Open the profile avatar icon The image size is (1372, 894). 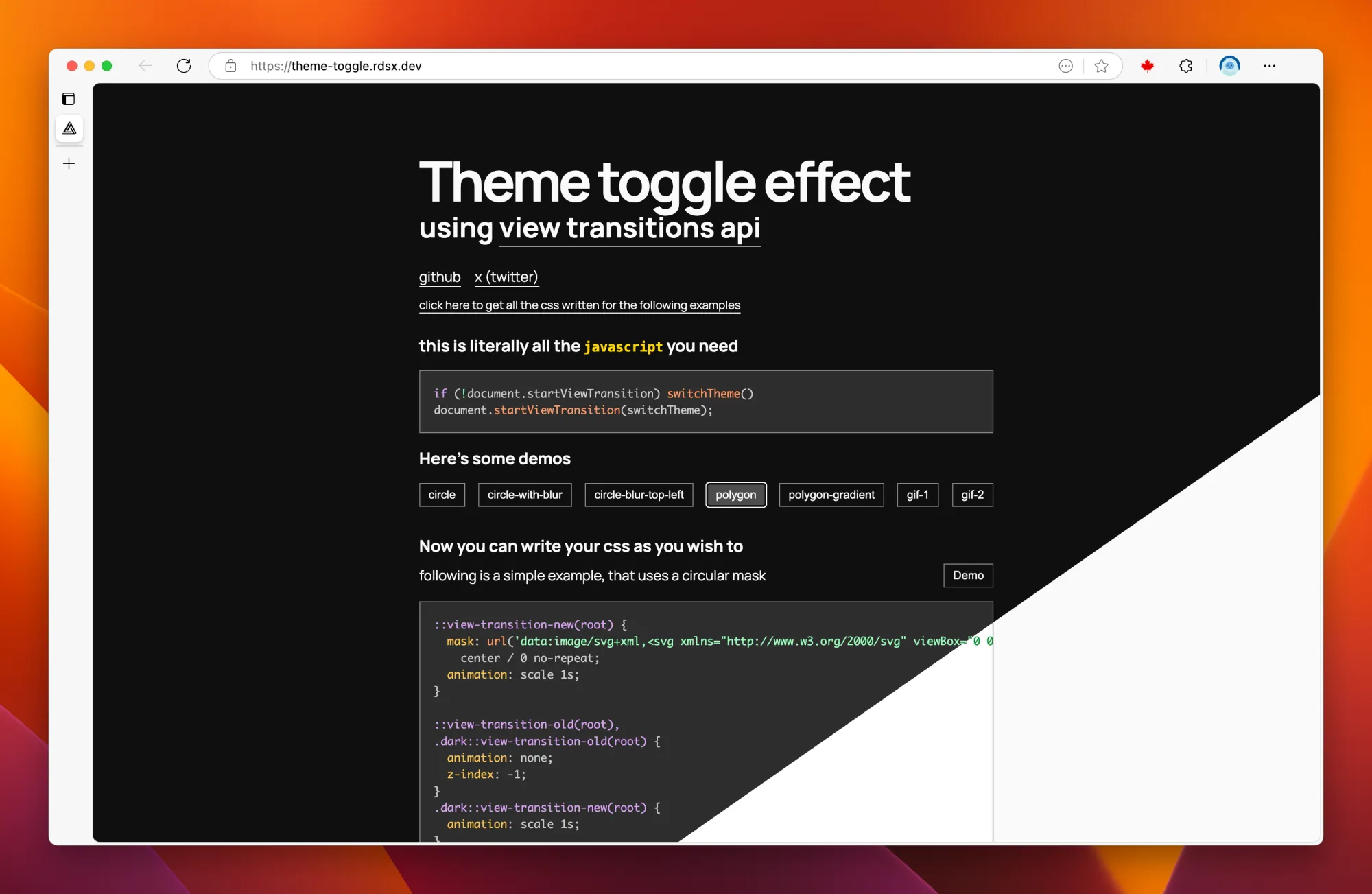[1229, 66]
